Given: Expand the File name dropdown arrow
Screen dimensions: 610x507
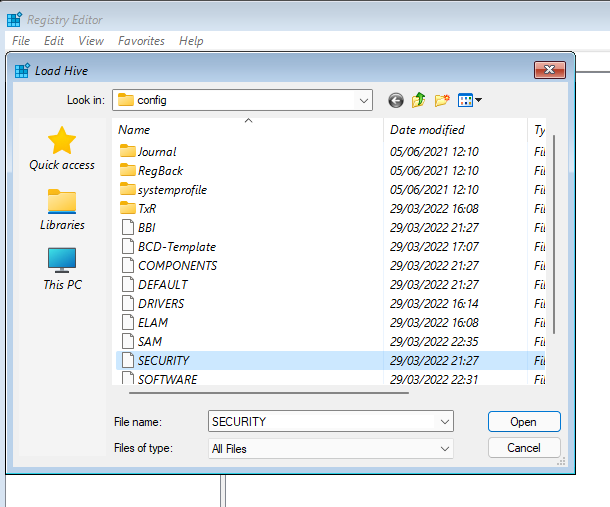Looking at the screenshot, I should pyautogui.click(x=444, y=422).
